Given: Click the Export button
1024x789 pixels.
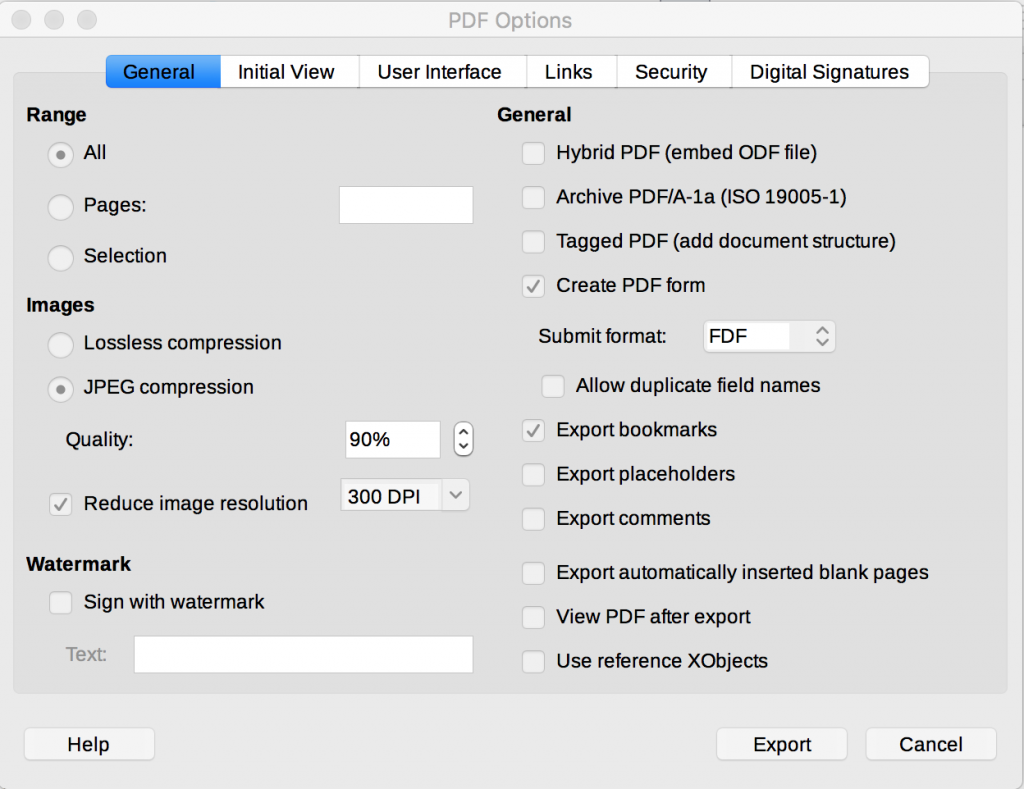Looking at the screenshot, I should coord(781,744).
